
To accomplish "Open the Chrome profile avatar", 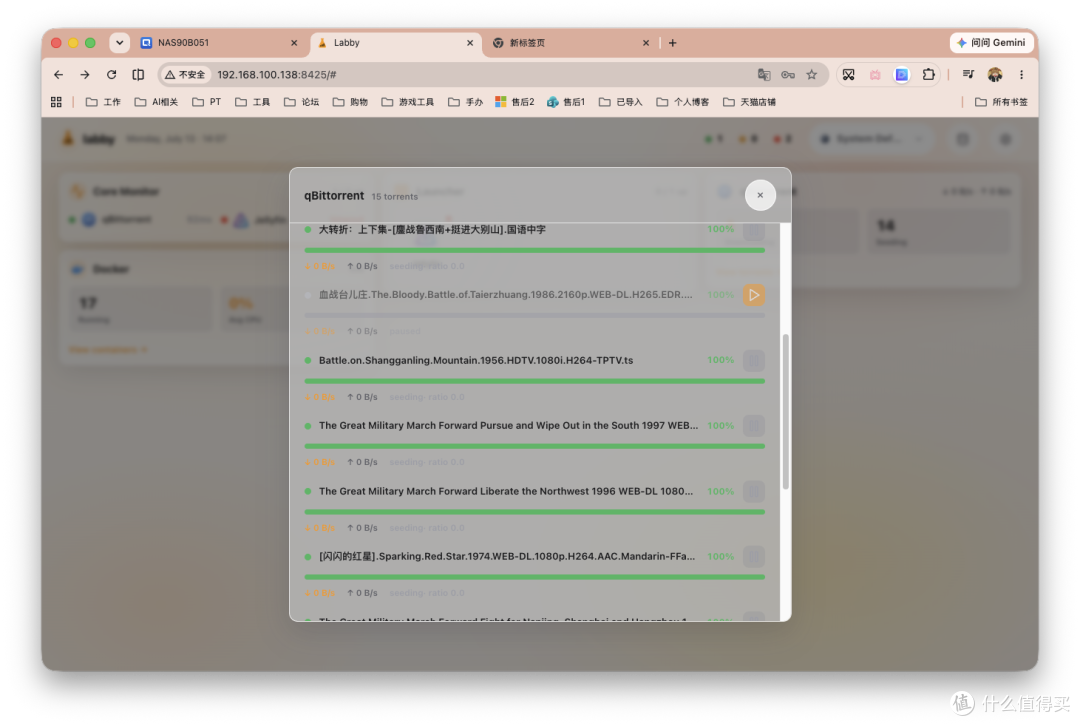I will point(995,74).
